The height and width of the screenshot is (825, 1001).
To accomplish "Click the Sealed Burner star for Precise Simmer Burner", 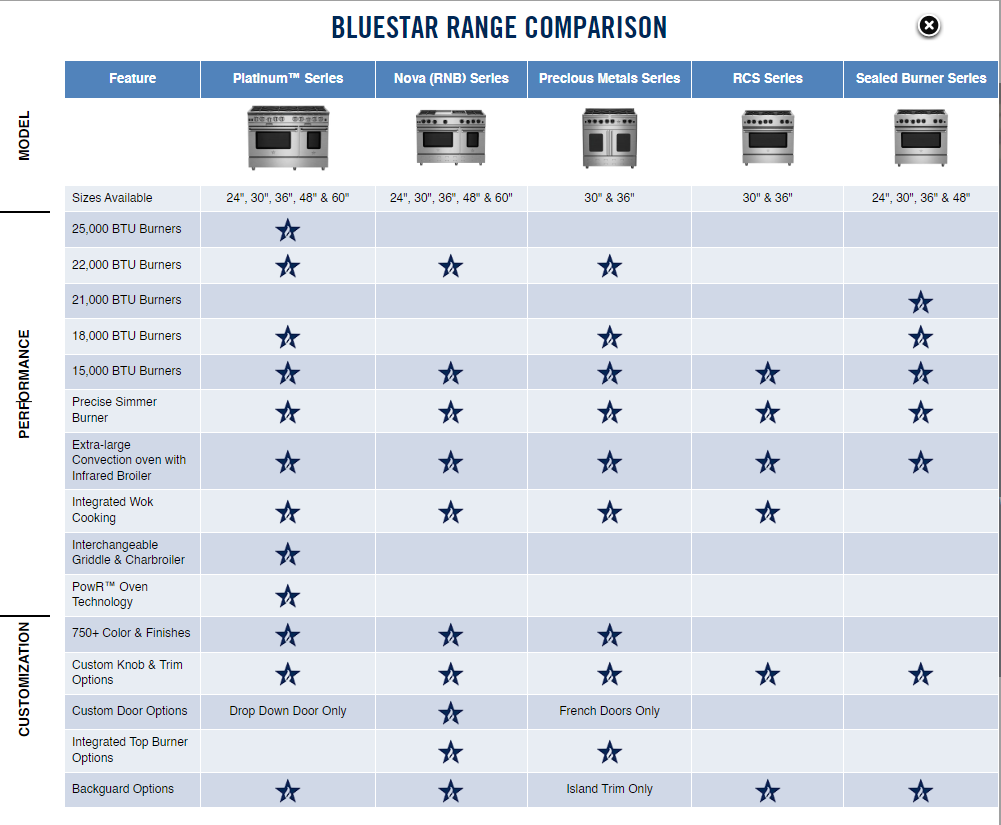I will pyautogui.click(x=921, y=412).
